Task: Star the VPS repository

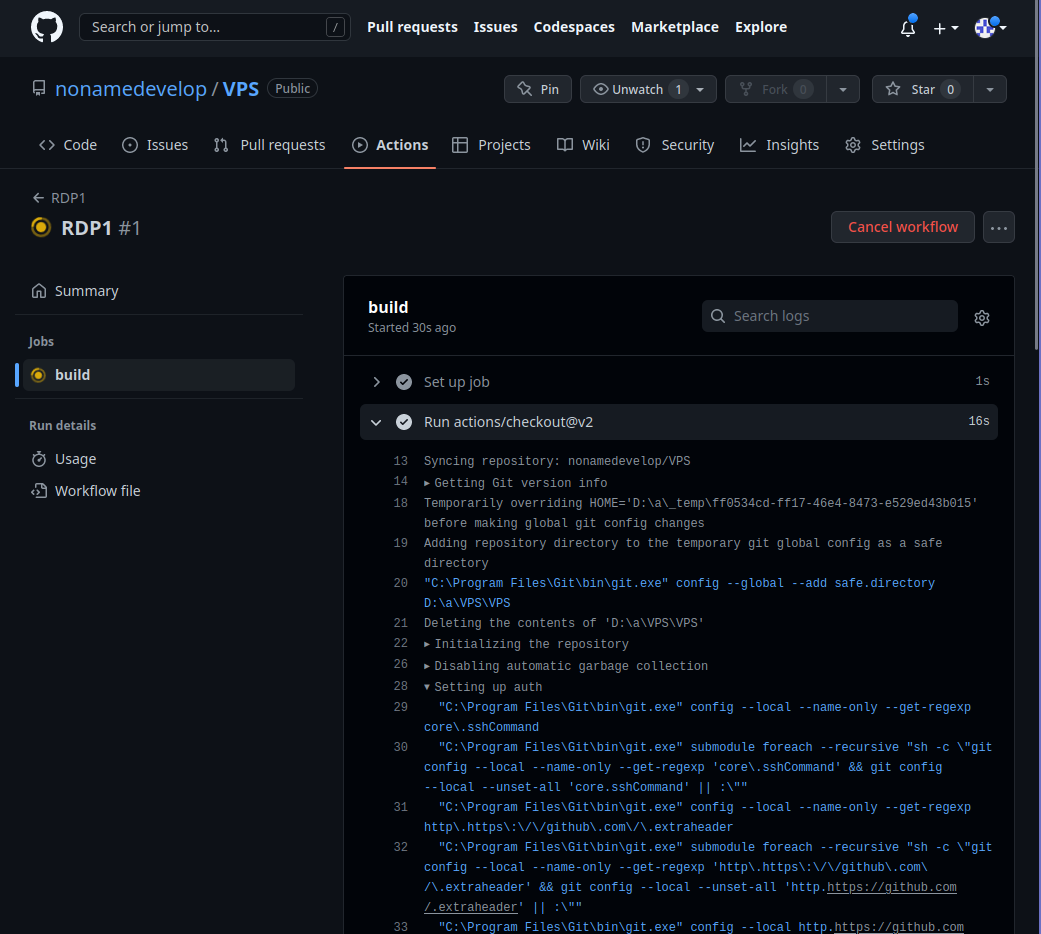Action: tap(922, 89)
